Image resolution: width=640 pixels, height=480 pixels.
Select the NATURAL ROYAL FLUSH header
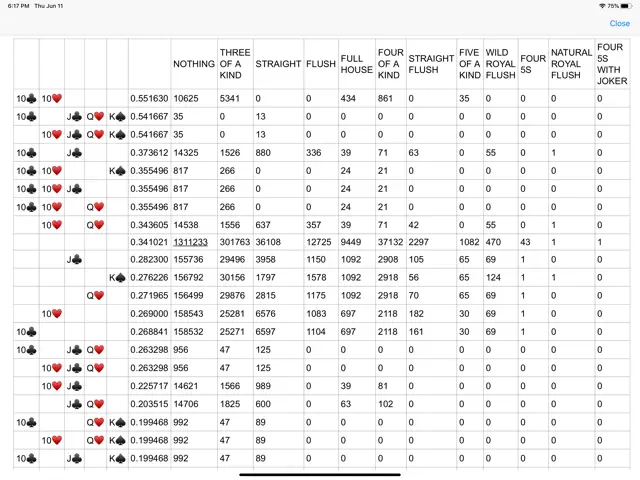tap(571, 64)
